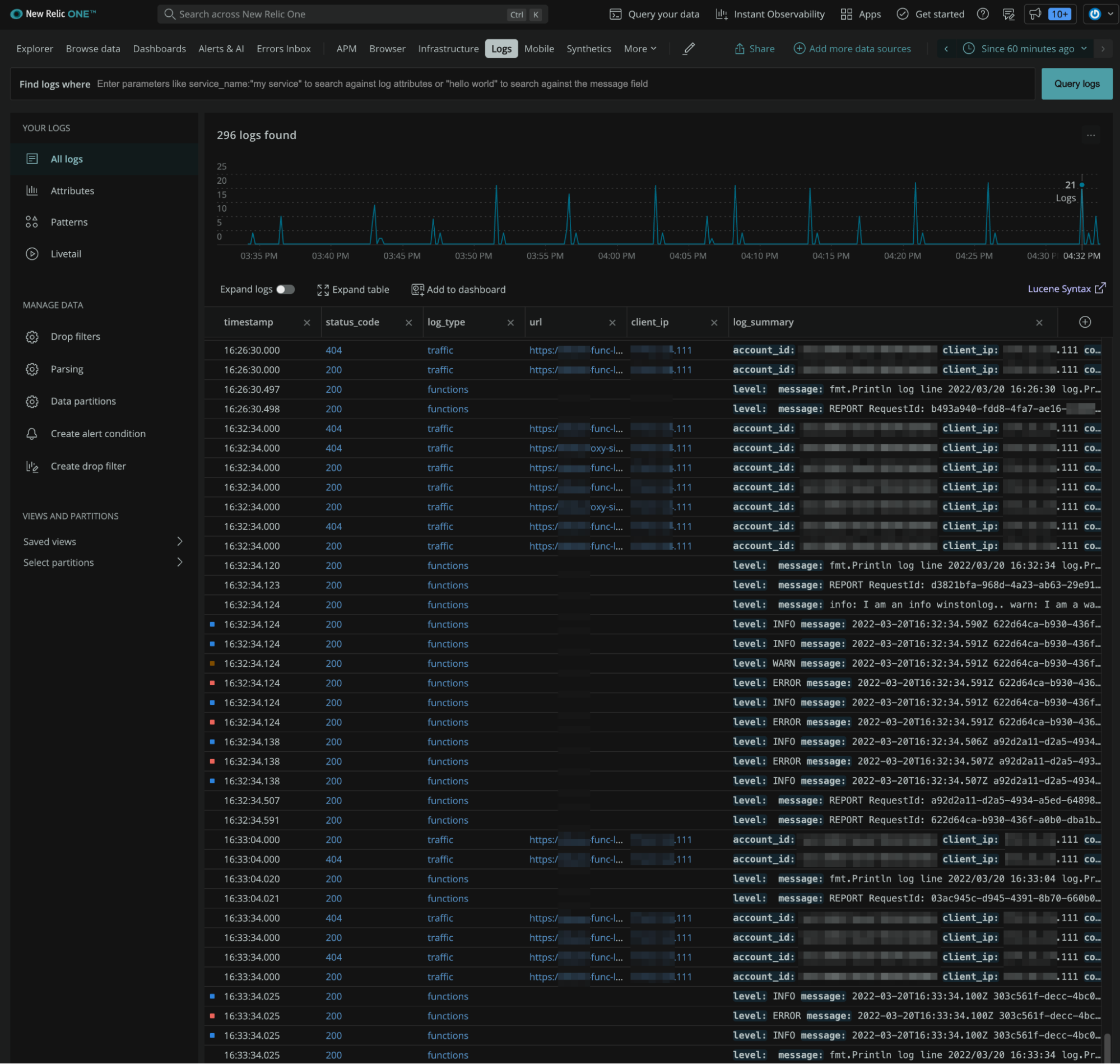Click the pencil edit icon in navigation bar
Screen dimensions: 1120x1064
[689, 49]
